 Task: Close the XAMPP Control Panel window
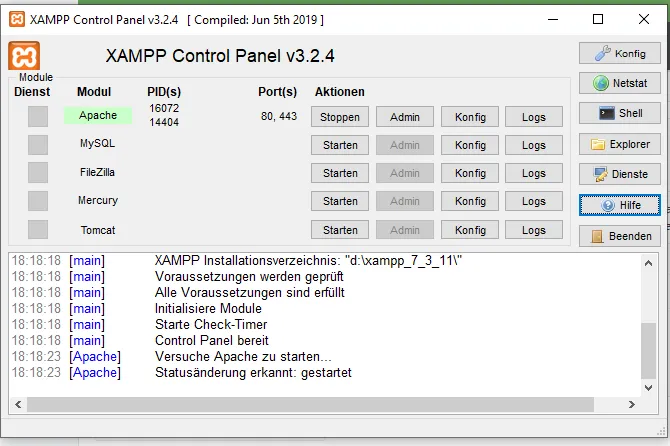(x=644, y=19)
